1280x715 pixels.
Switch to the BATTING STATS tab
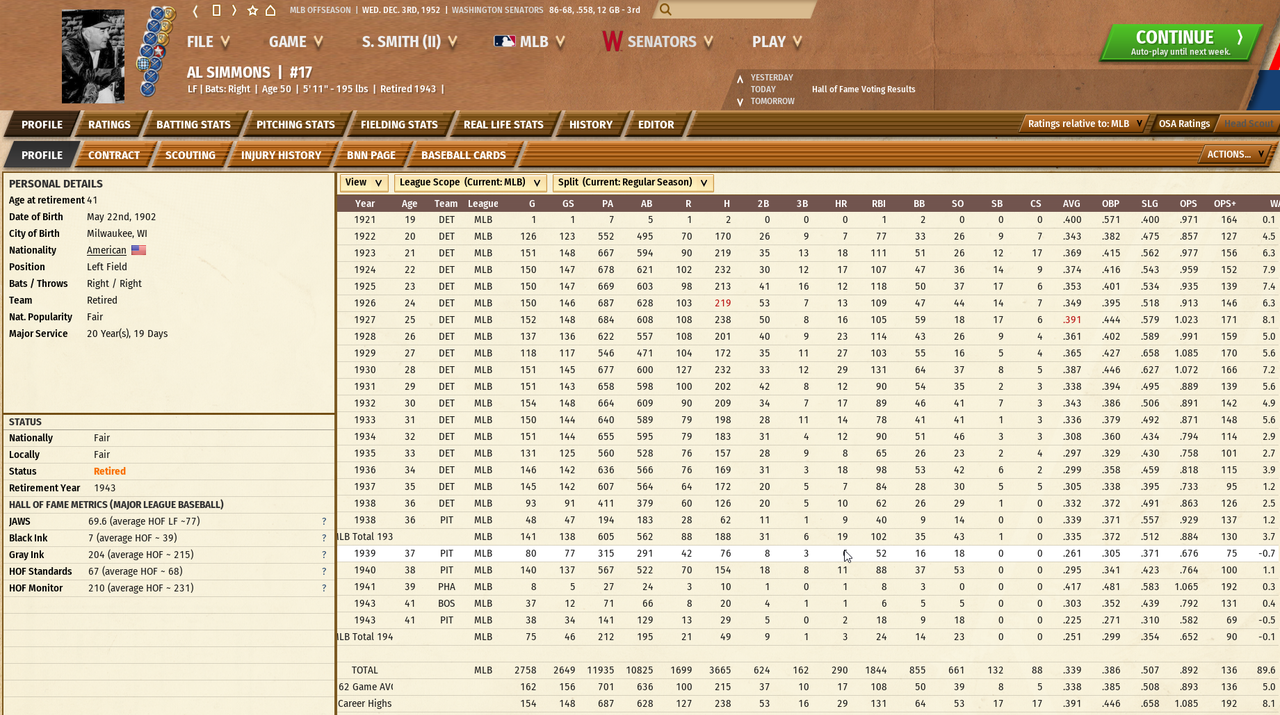pyautogui.click(x=193, y=125)
